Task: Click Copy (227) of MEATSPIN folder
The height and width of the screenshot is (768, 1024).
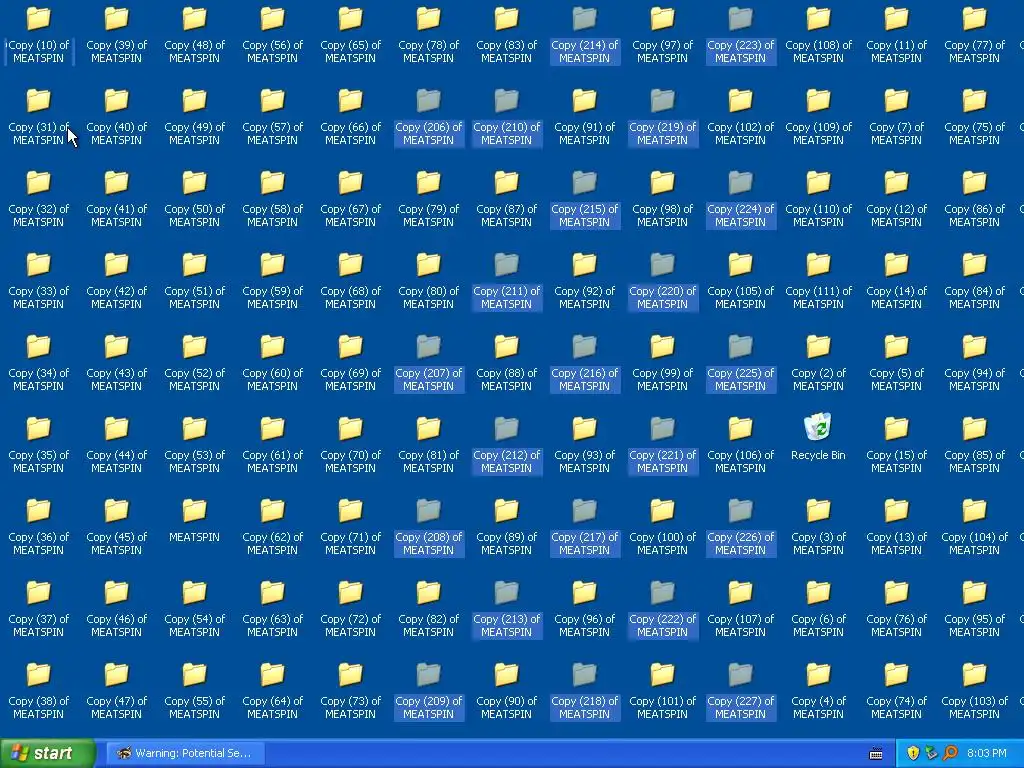Action: [741, 690]
